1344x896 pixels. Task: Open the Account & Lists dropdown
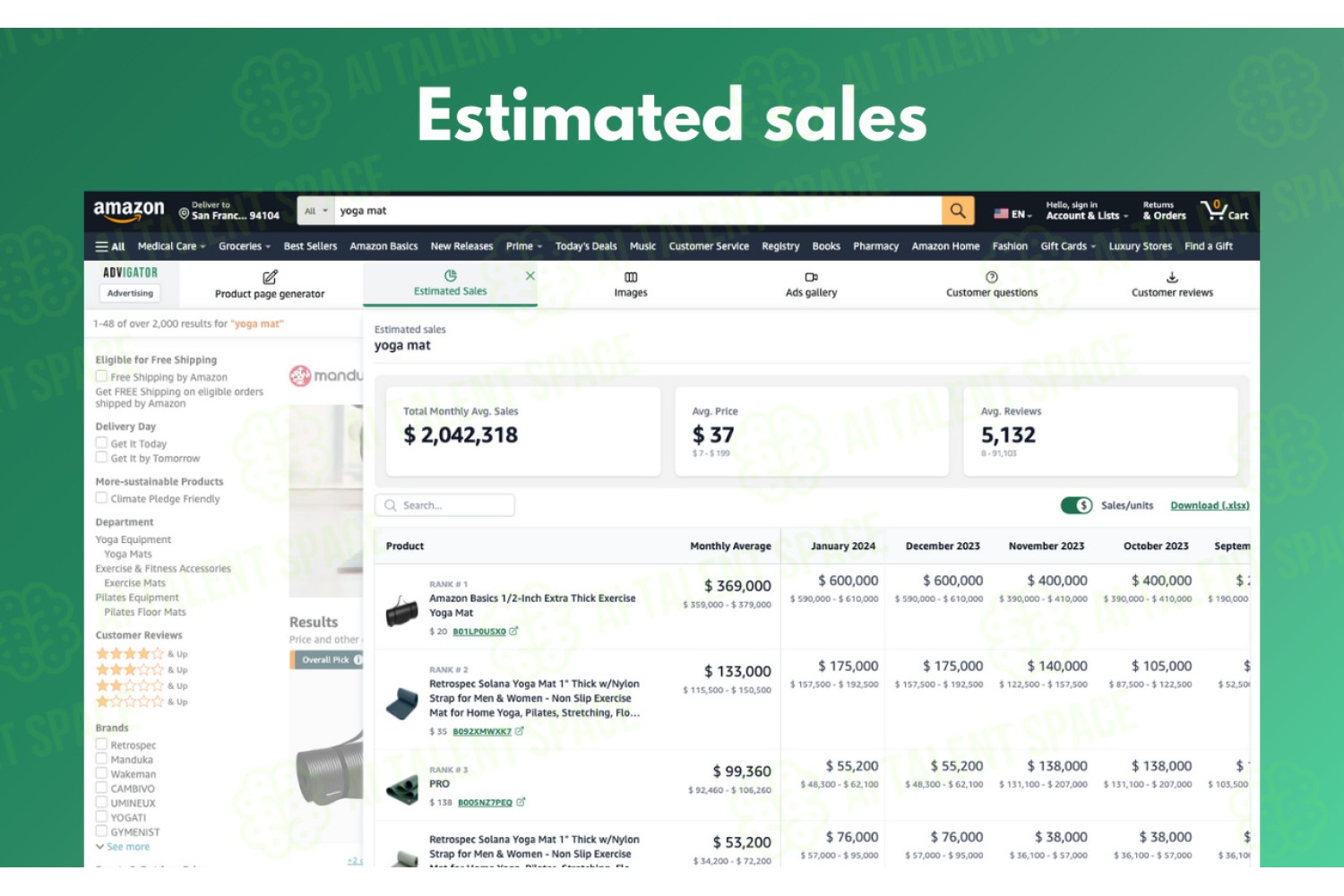[1087, 211]
